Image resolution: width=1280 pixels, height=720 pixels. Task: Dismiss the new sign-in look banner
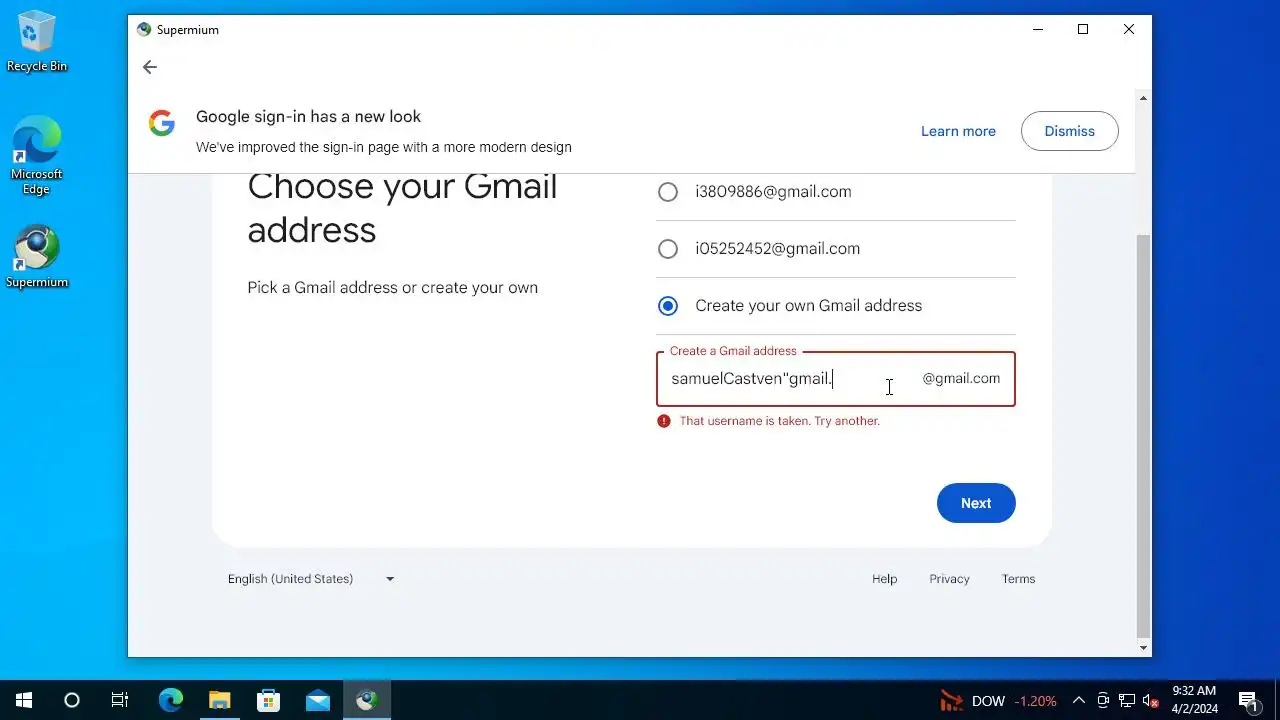[x=1069, y=131]
